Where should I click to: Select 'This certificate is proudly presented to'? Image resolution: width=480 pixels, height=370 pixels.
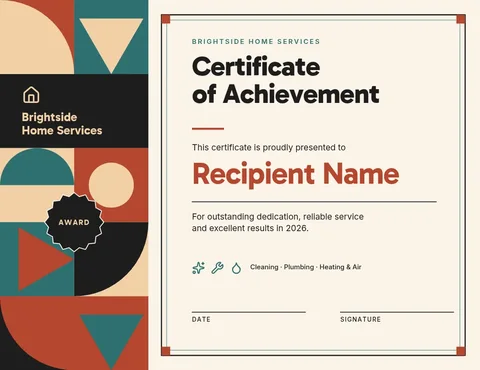pos(269,147)
